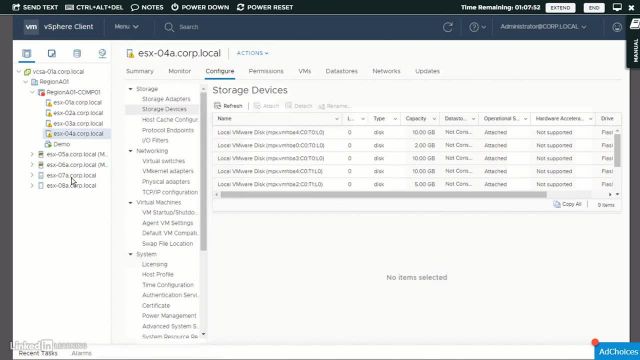The height and width of the screenshot is (360, 640).
Task: Open the Recent Tasks panel
Action: tap(38, 353)
